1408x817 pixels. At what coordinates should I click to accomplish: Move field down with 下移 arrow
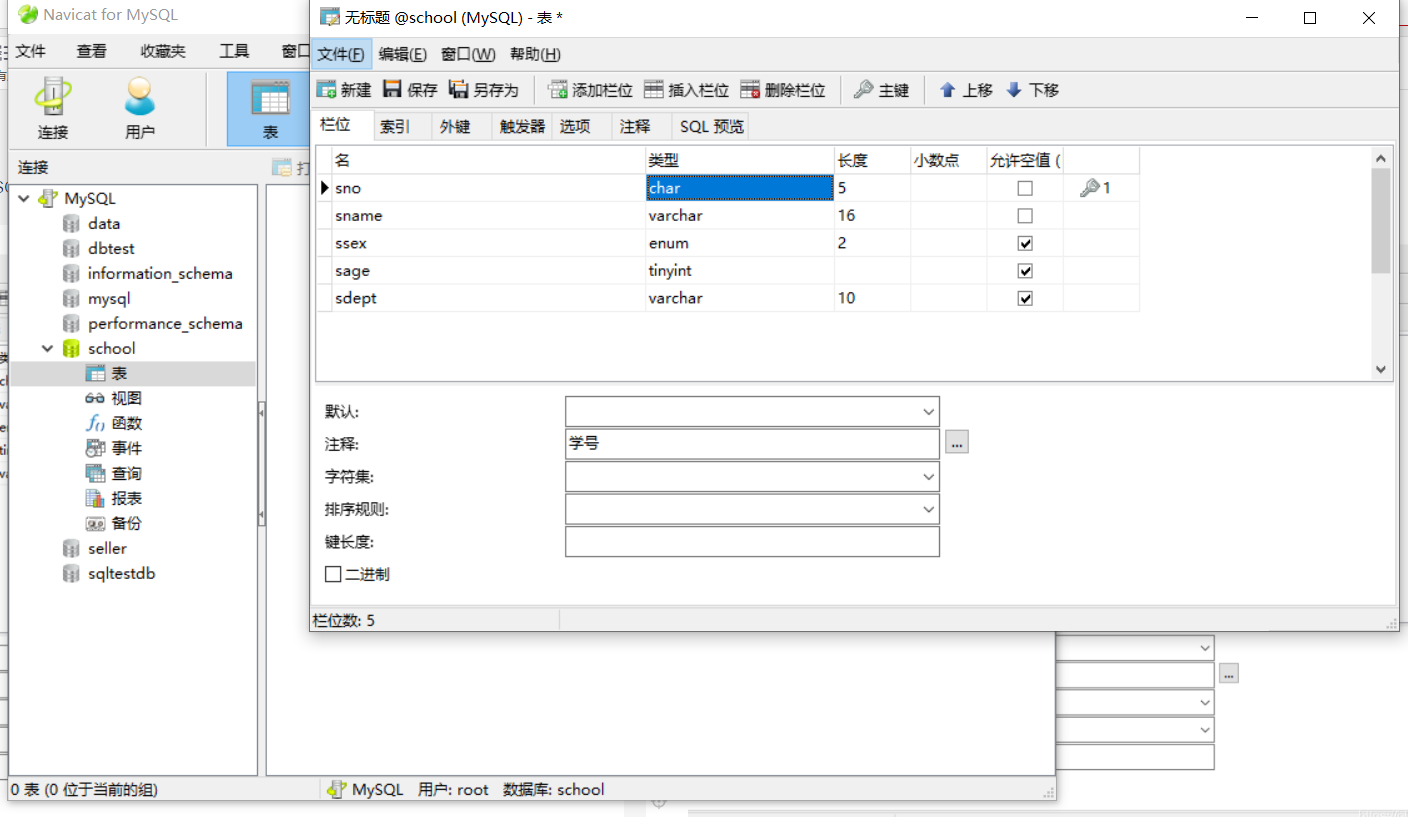tap(1032, 90)
